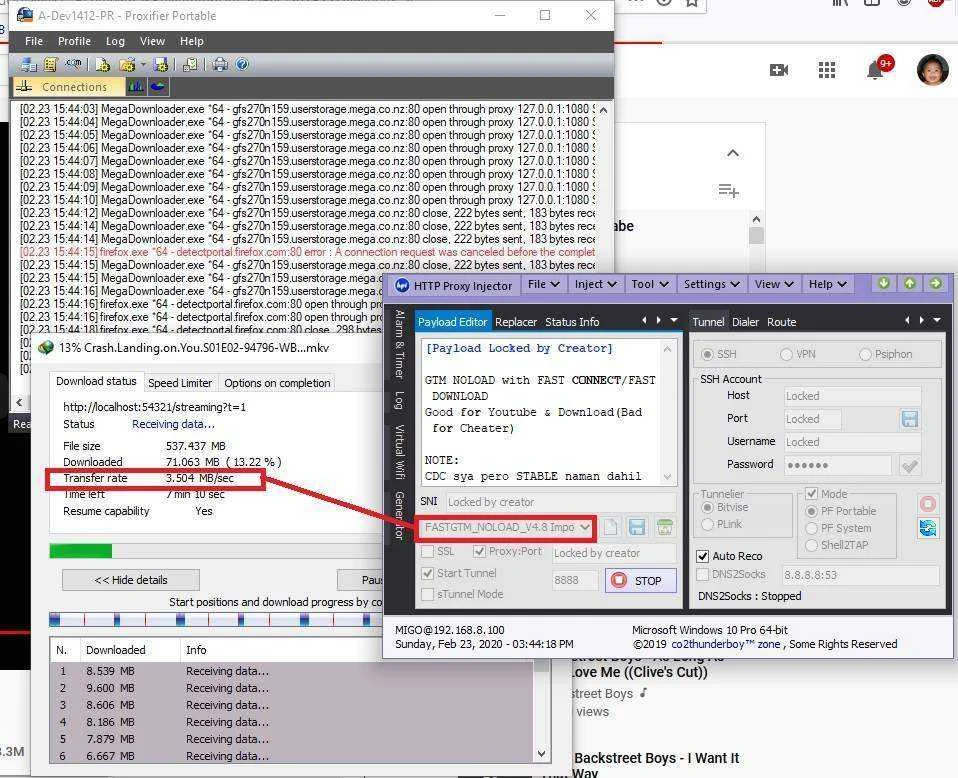This screenshot has width=958, height=778.
Task: Click the blue help question mark icon
Action: point(242,64)
